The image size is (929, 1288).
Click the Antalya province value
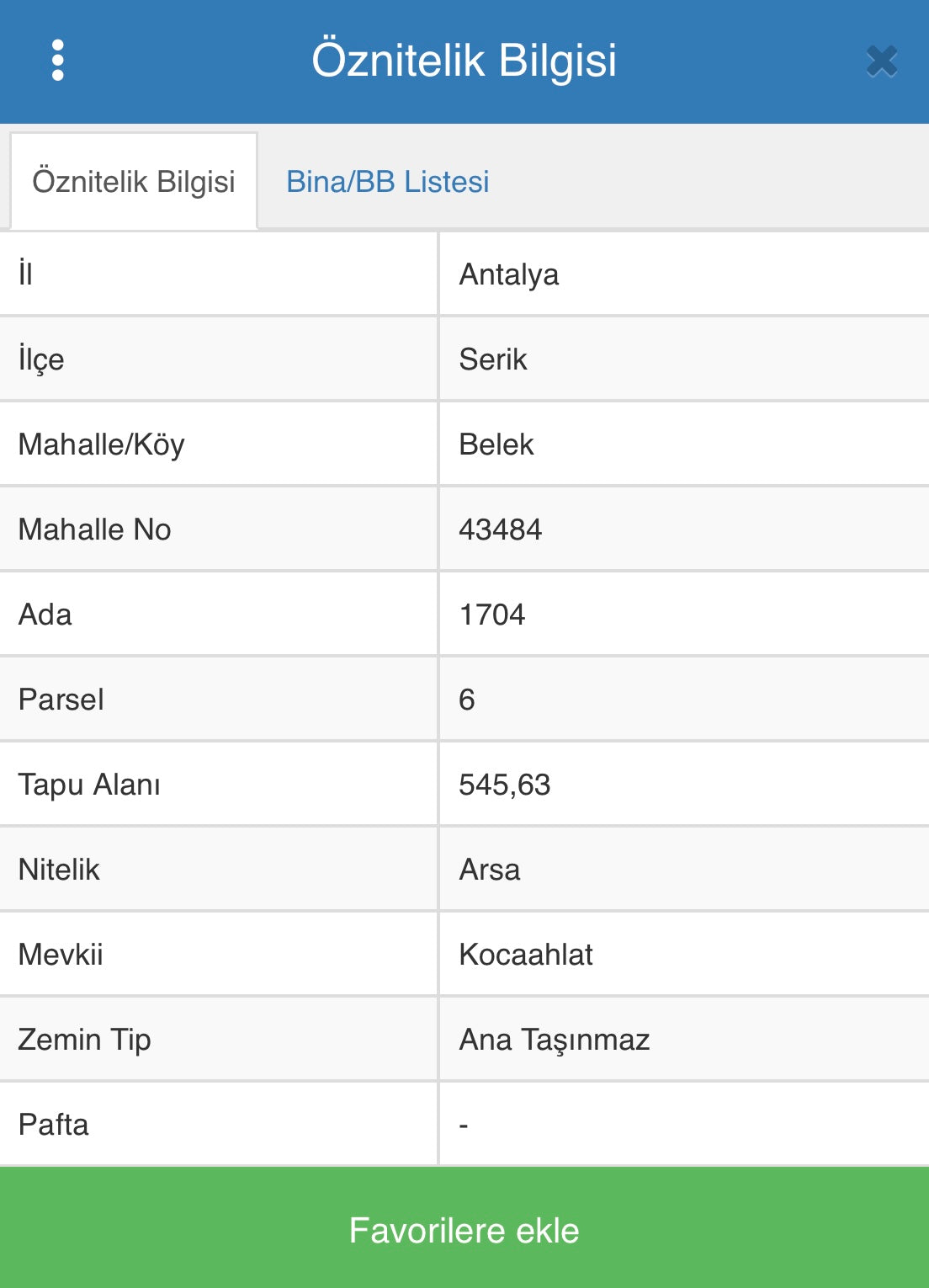coord(508,274)
